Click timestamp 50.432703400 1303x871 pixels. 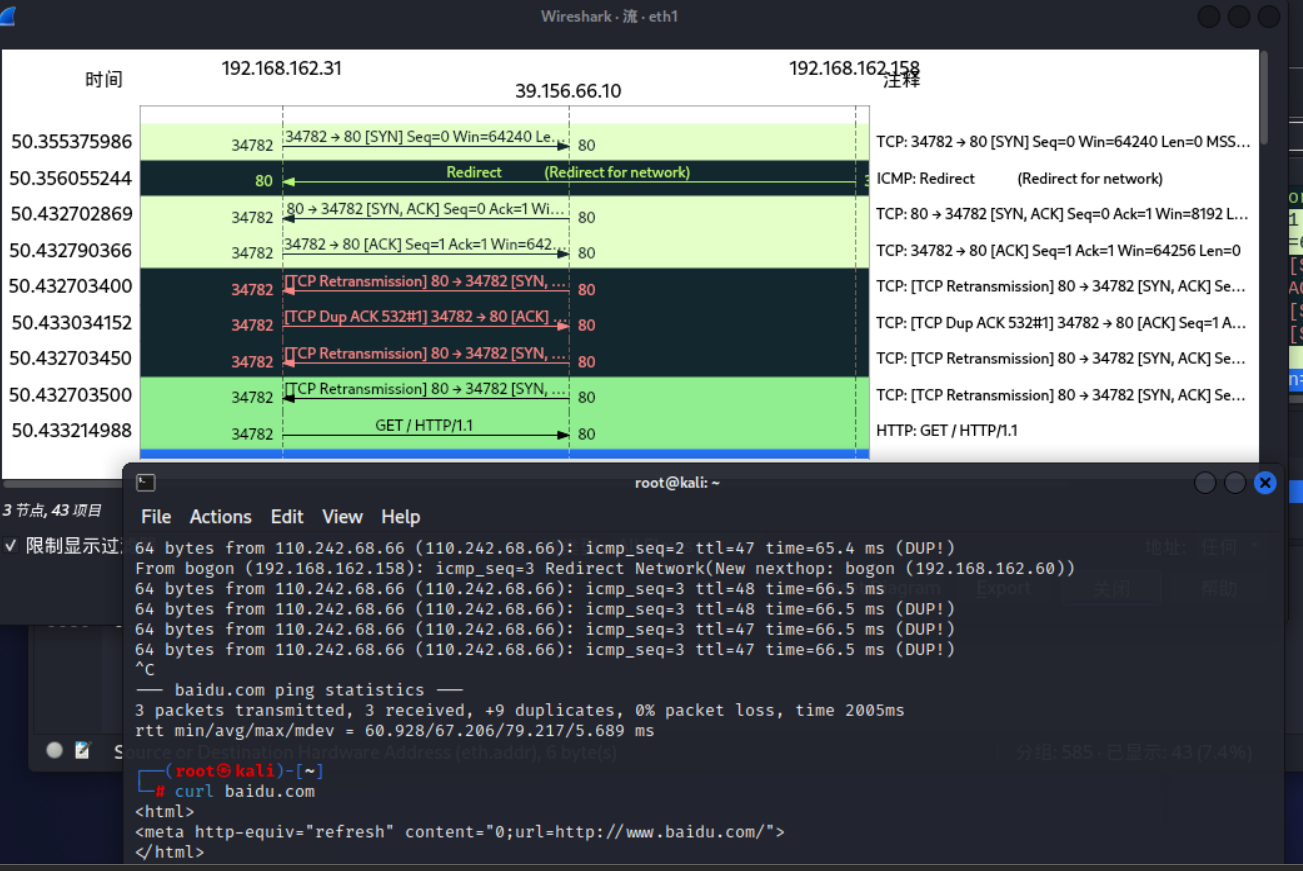click(x=71, y=286)
